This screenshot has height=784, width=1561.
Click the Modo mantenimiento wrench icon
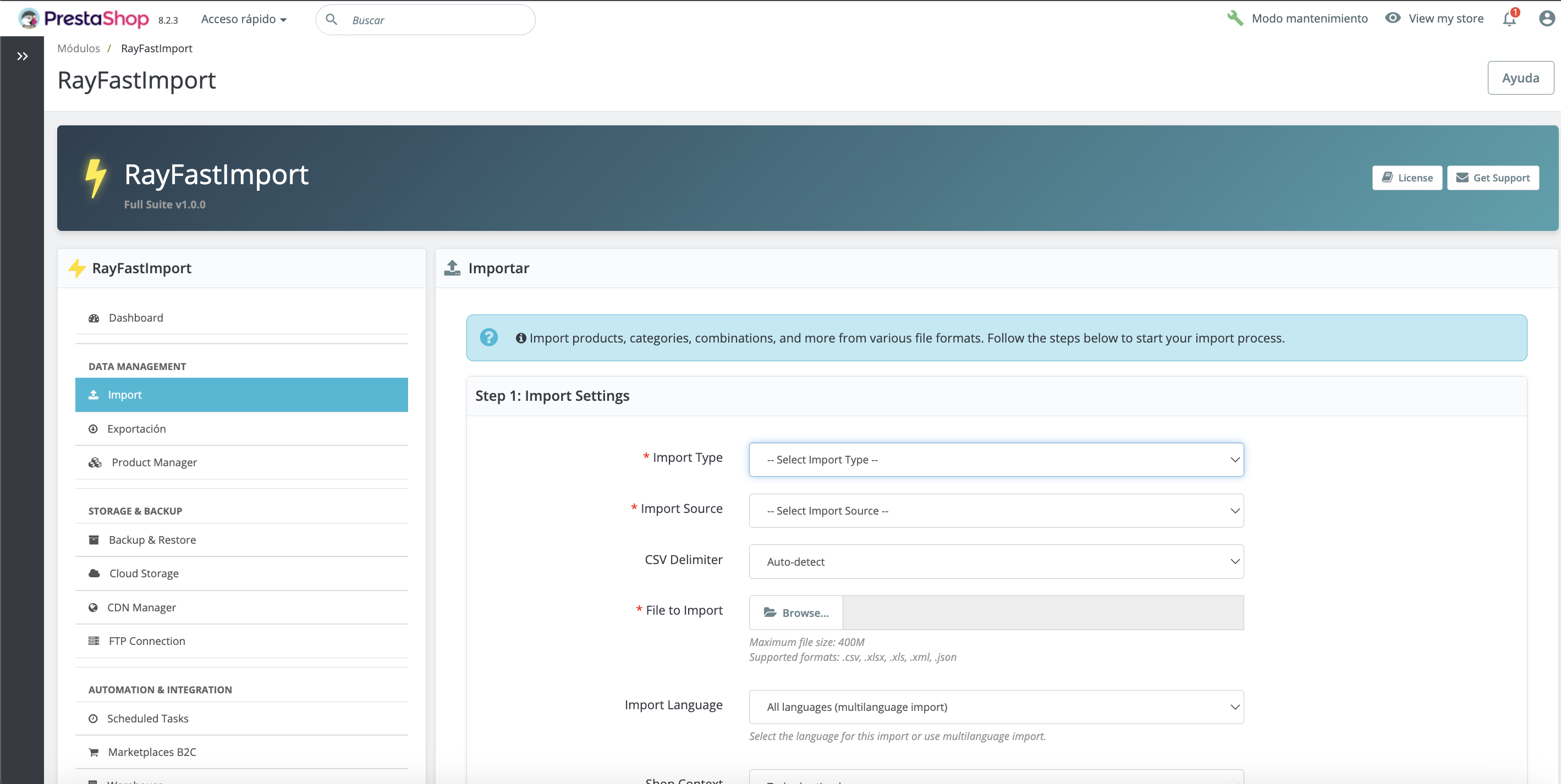[1235, 19]
